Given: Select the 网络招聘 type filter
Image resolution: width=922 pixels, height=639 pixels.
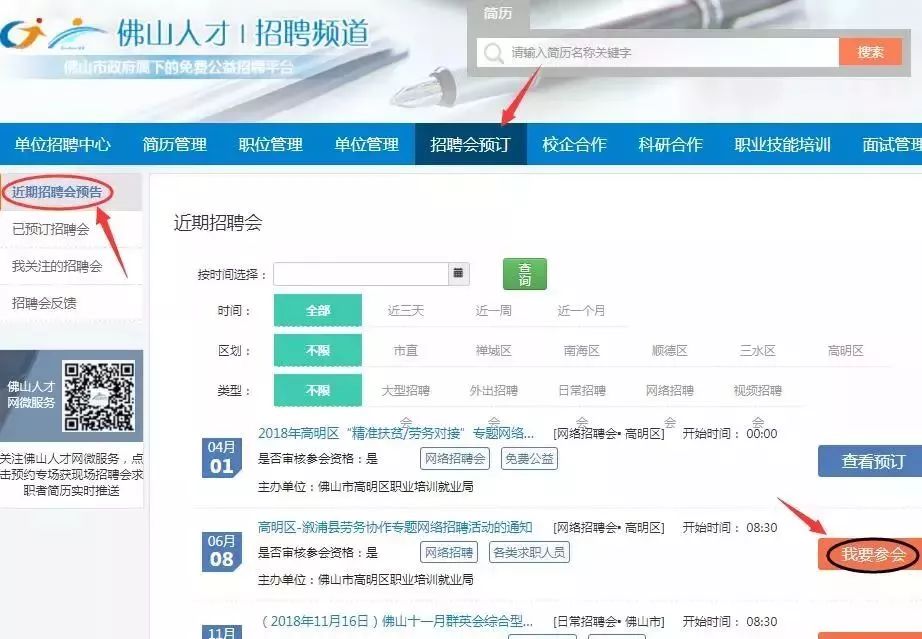Looking at the screenshot, I should tap(670, 390).
